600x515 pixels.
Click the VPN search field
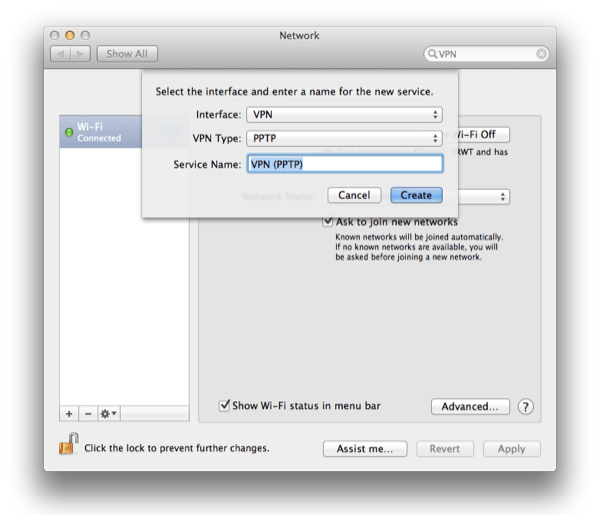486,54
